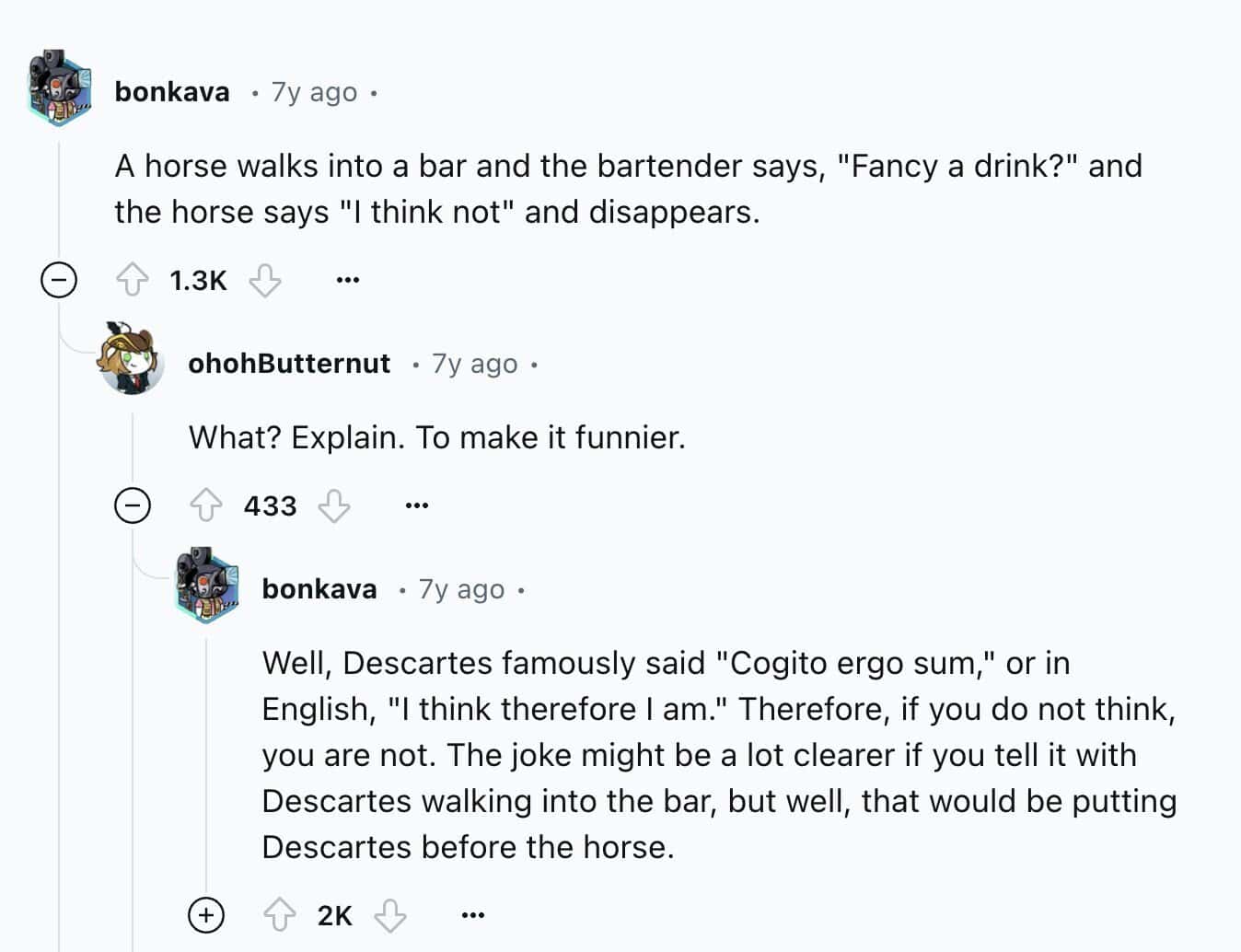The width and height of the screenshot is (1241, 952).
Task: Upvote the horse joke comment
Action: coord(134,280)
